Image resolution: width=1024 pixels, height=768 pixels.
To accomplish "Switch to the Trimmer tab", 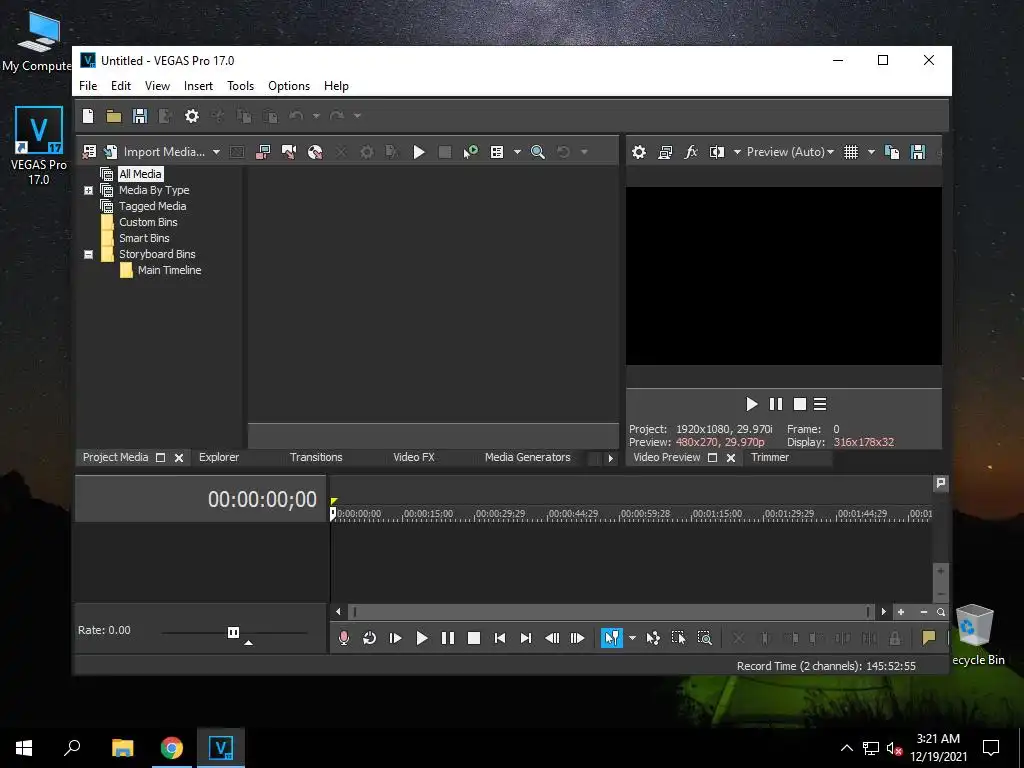I will pyautogui.click(x=770, y=457).
